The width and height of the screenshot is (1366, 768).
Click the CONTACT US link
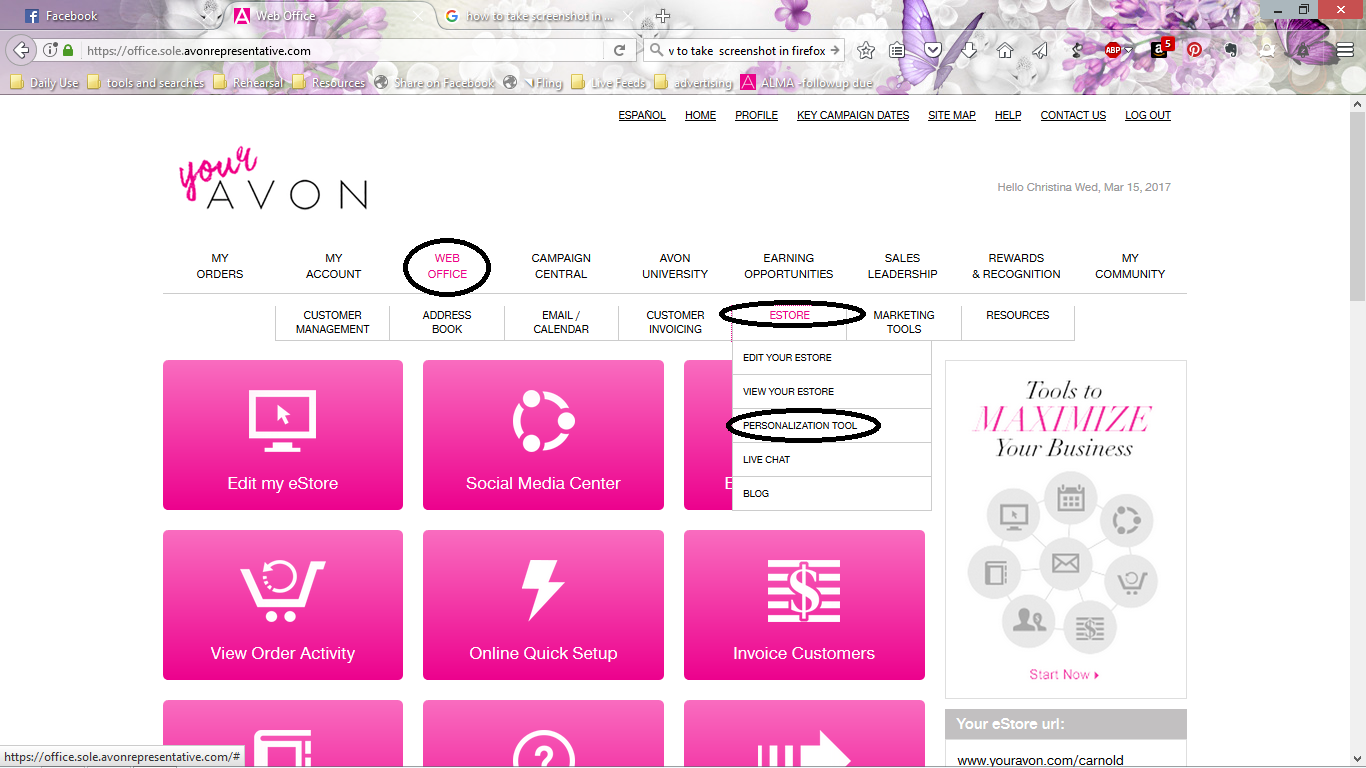(x=1073, y=115)
